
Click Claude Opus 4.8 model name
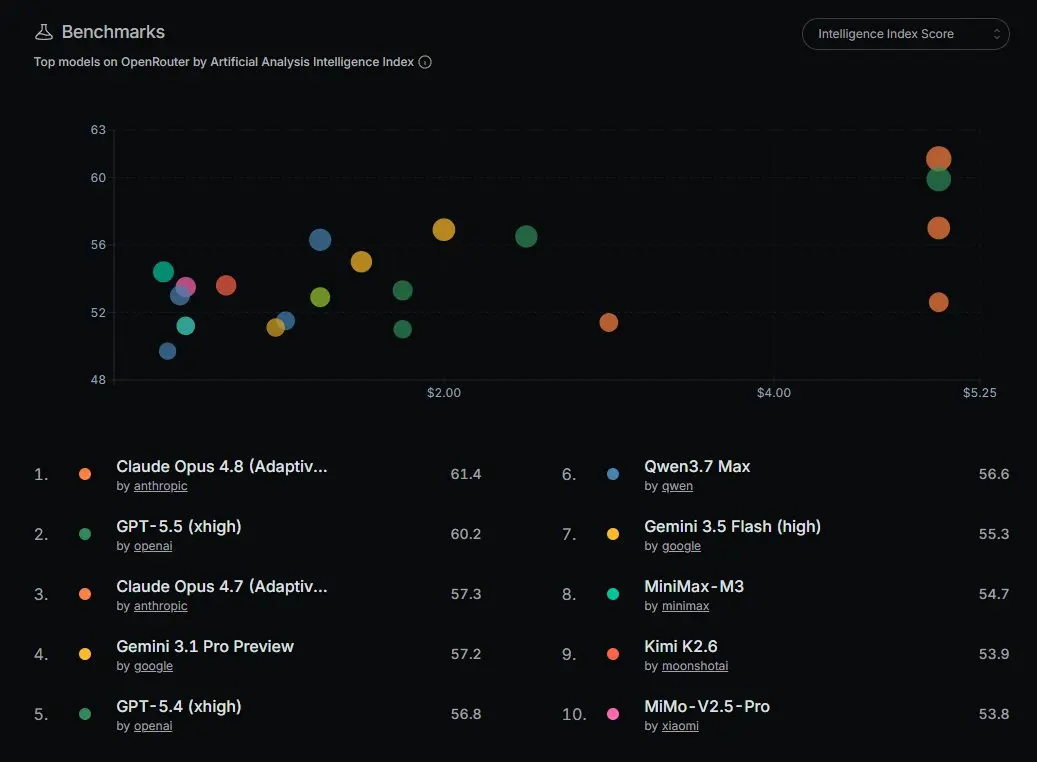pos(222,466)
